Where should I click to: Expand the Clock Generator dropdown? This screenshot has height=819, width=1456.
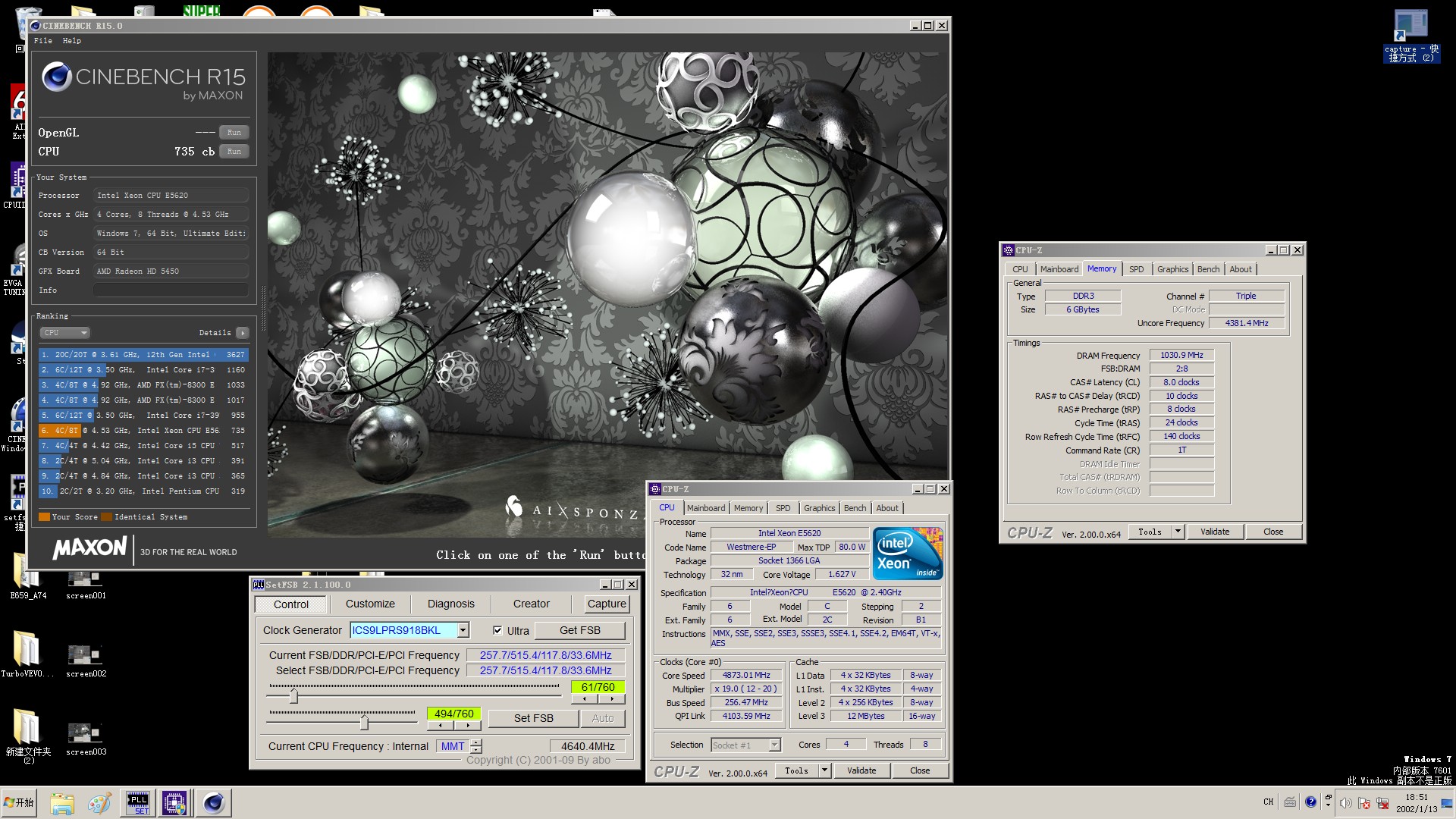(x=463, y=630)
